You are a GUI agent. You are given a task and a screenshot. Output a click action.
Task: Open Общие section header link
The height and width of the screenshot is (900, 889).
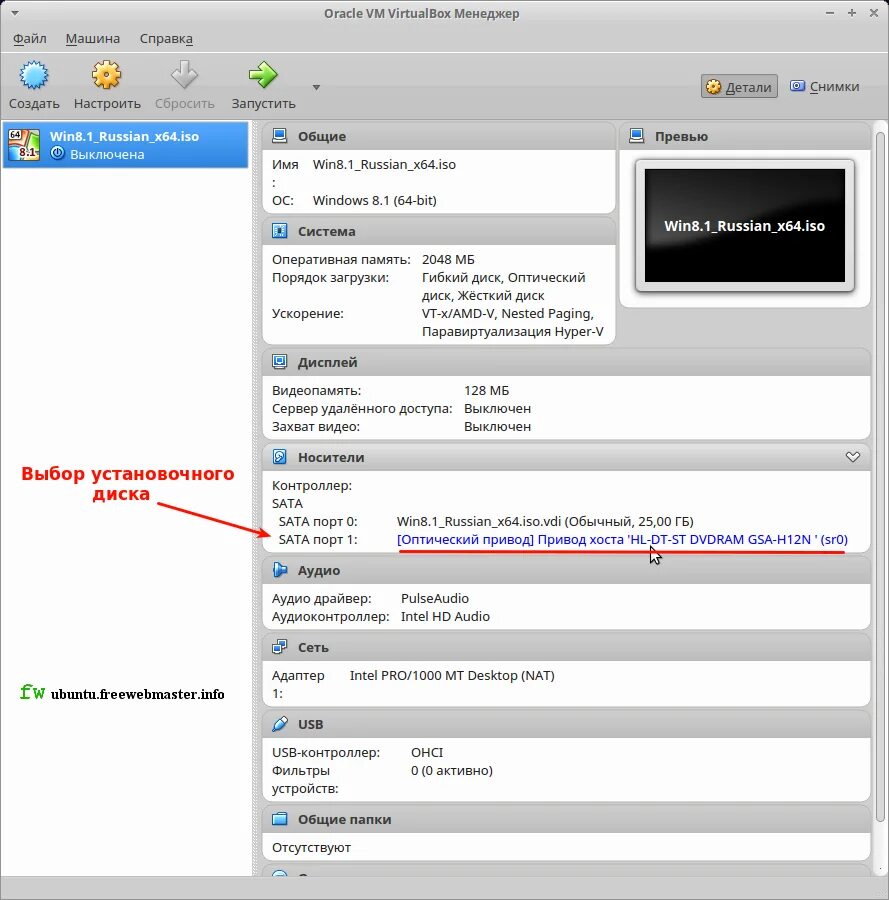[x=321, y=137]
